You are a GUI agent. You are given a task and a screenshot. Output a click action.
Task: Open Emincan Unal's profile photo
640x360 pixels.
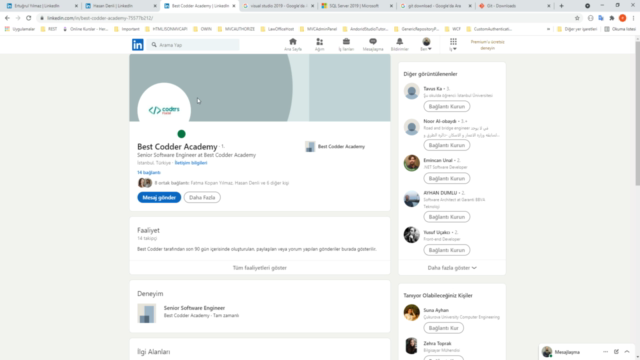411,163
